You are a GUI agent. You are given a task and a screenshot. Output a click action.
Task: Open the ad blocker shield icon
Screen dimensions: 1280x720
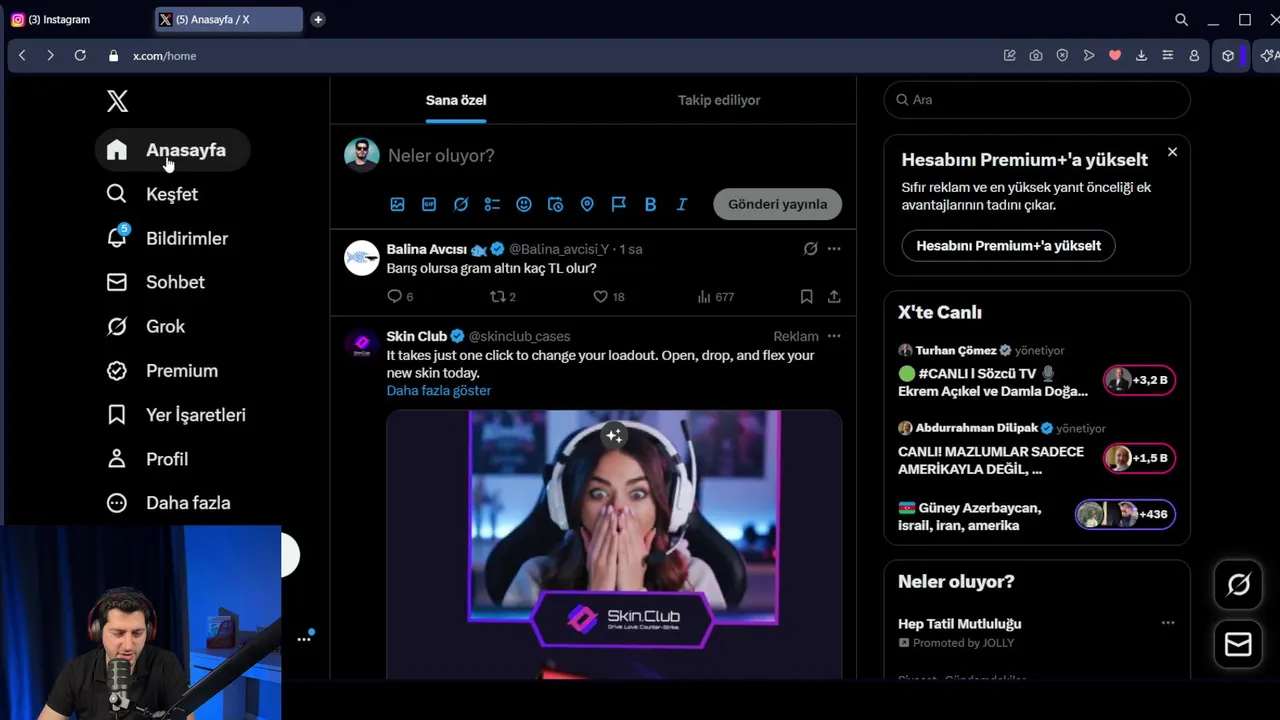point(1062,56)
